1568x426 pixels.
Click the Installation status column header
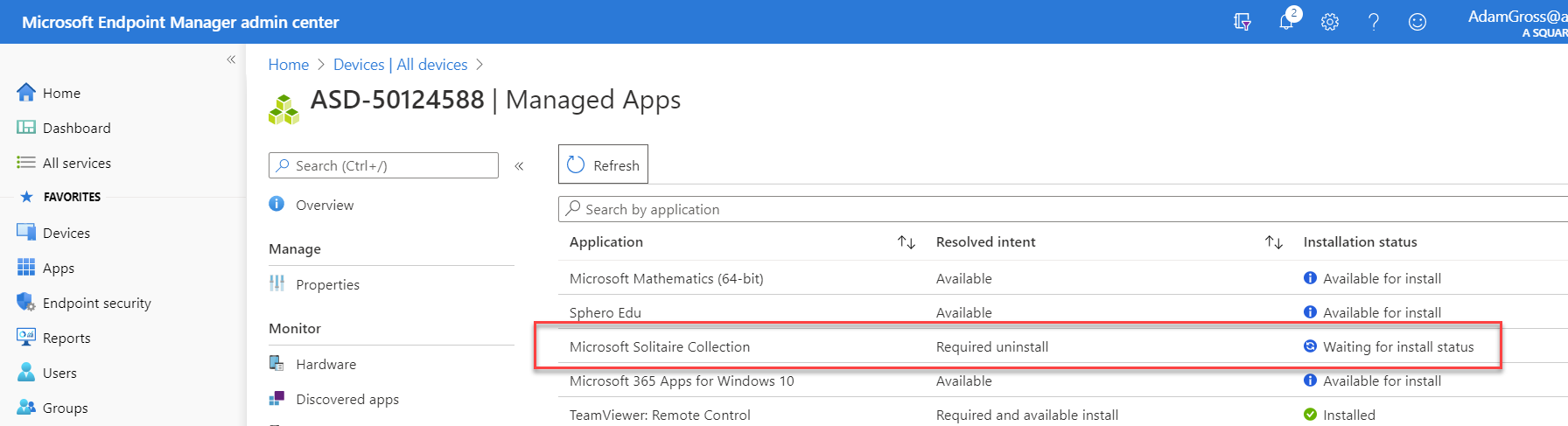1360,242
